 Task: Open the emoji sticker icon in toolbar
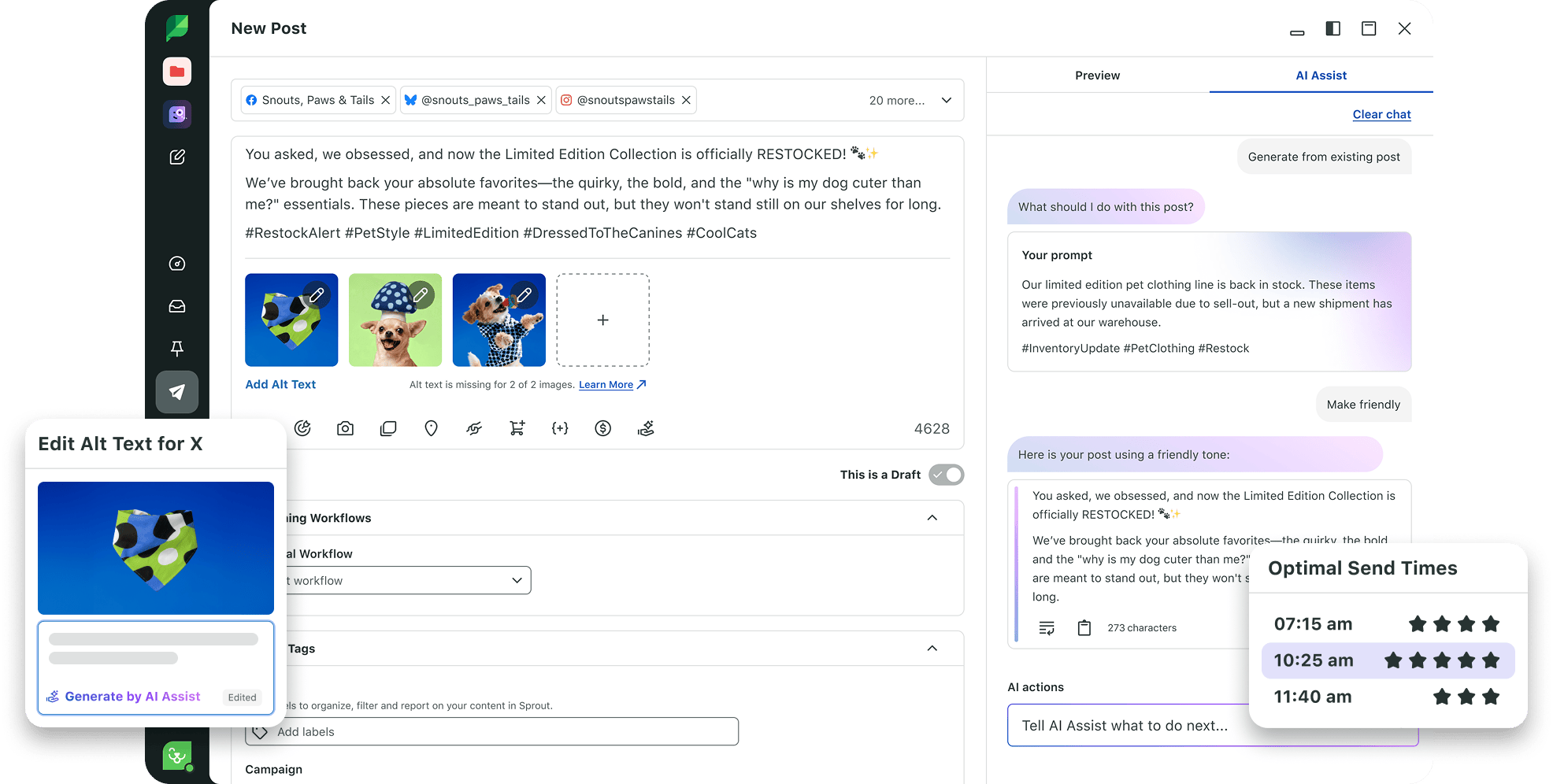302,428
